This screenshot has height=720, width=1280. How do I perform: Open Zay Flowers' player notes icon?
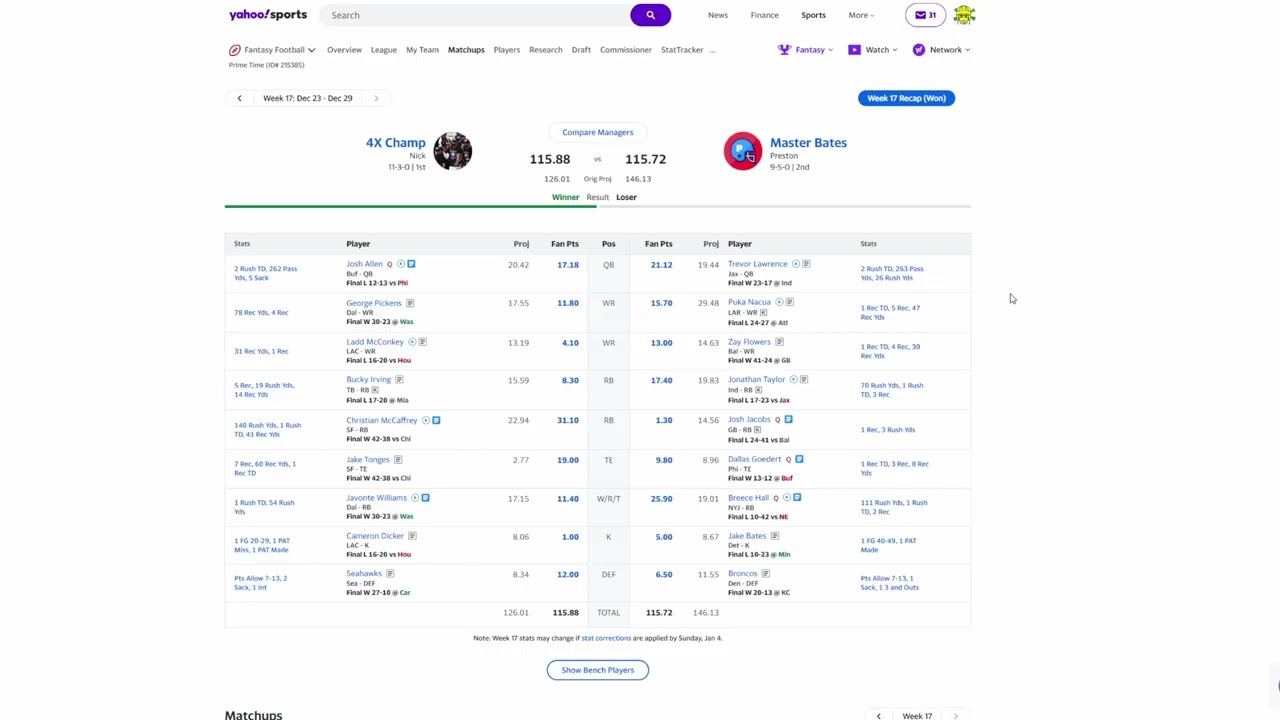tap(779, 342)
